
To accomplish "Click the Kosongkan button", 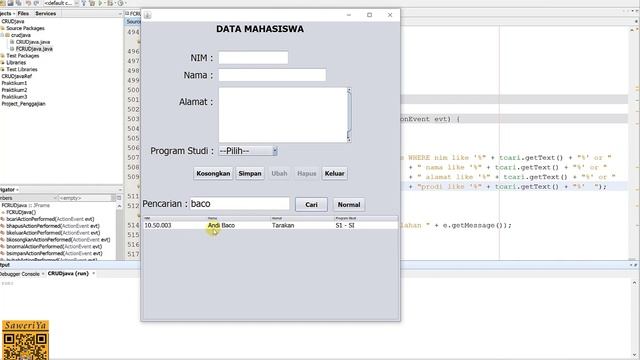I will (213, 173).
